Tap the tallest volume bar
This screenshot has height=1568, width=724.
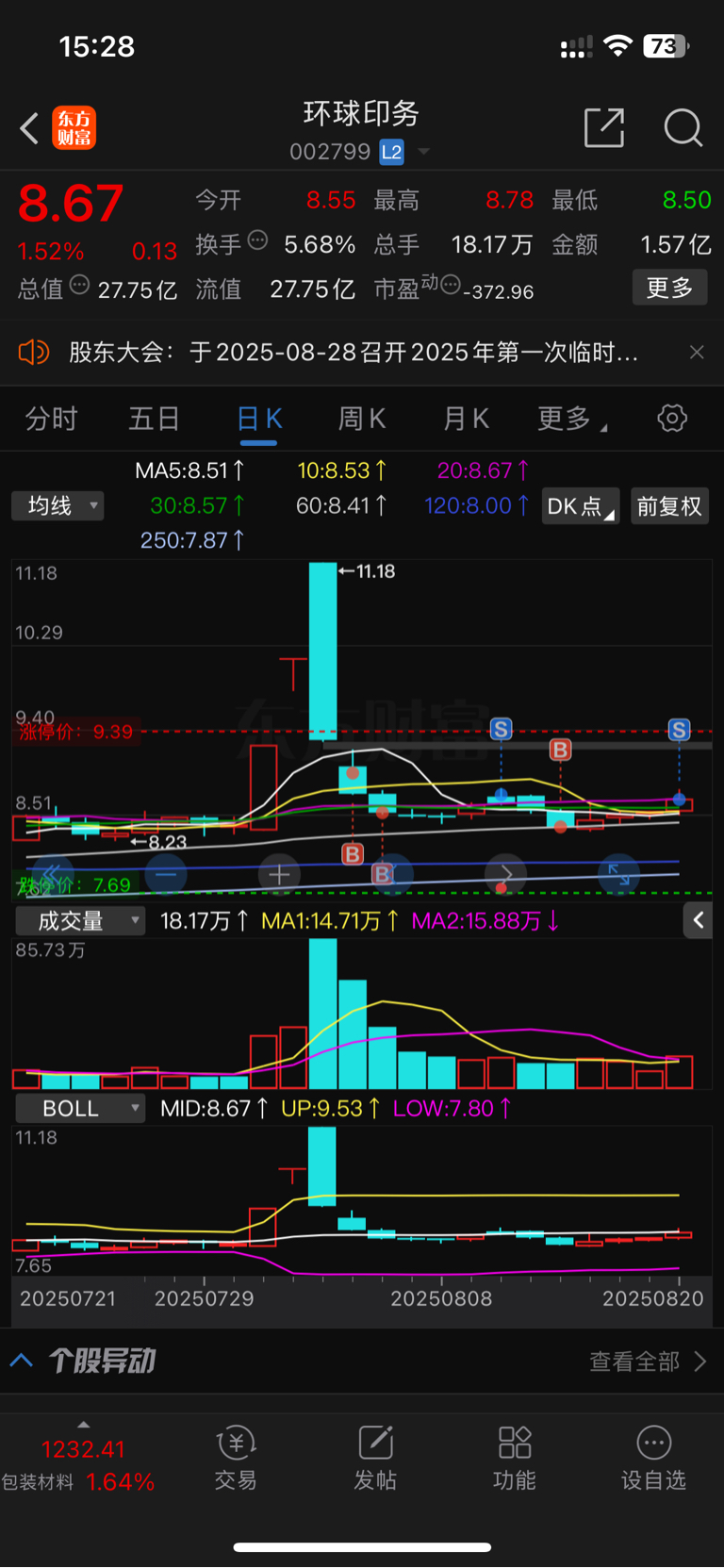tap(322, 1014)
